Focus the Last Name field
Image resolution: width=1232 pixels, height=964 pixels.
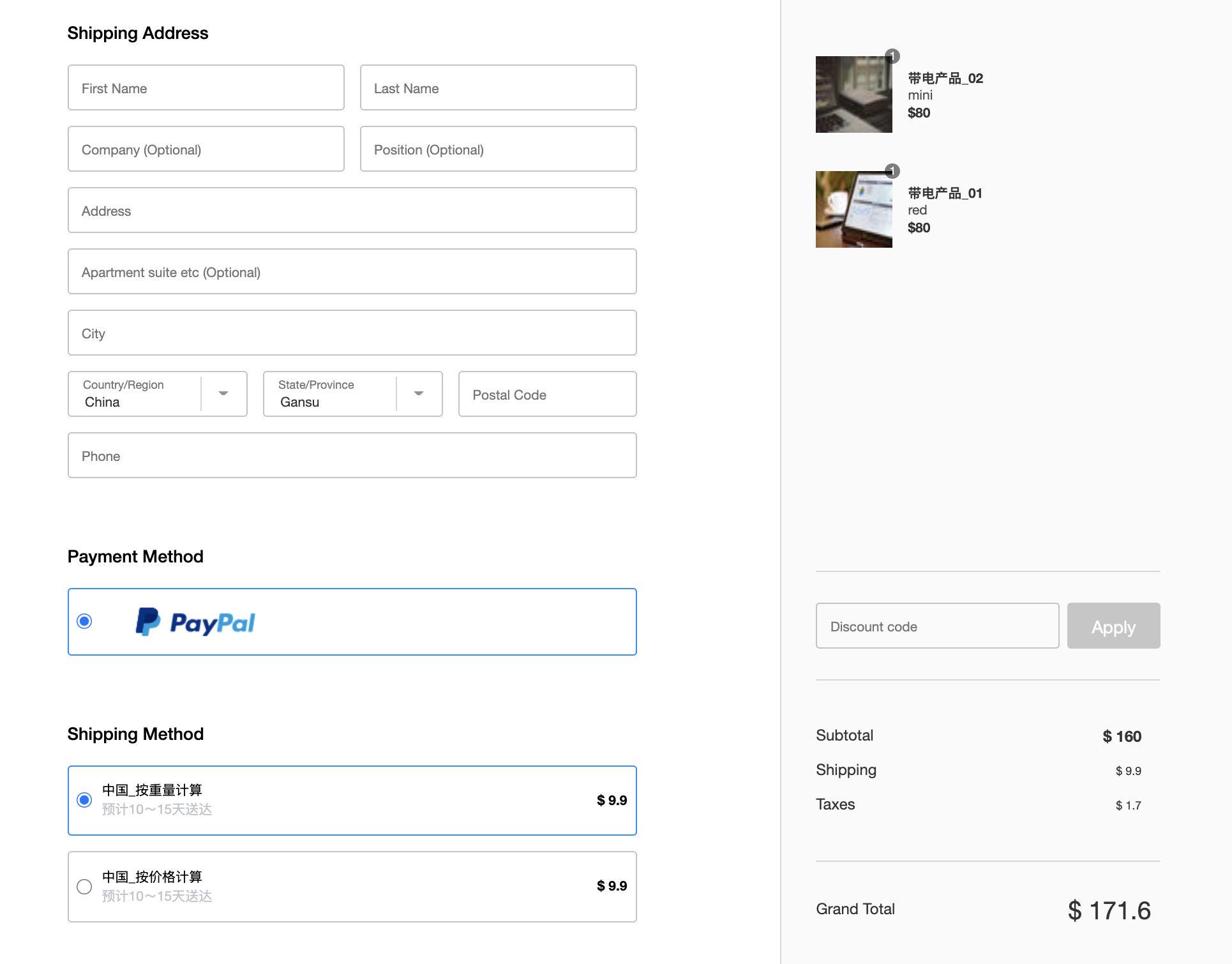point(498,87)
